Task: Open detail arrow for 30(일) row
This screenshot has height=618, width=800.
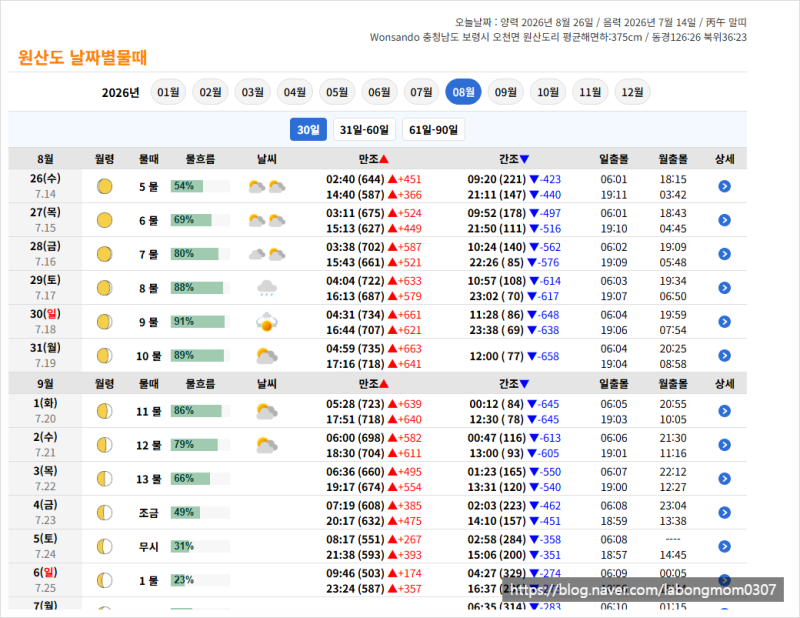Action: (724, 322)
